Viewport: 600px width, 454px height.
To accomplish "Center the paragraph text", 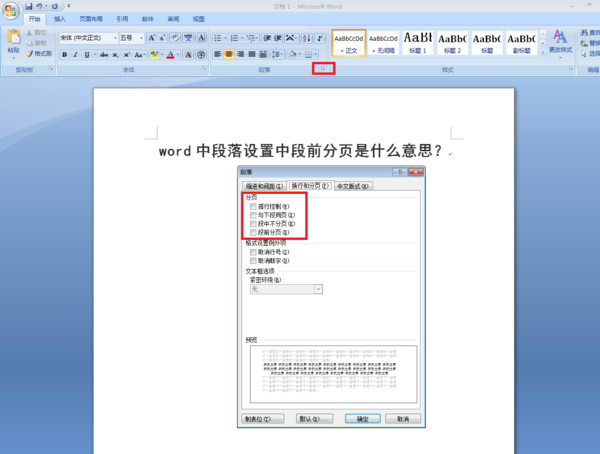I will 228,54.
